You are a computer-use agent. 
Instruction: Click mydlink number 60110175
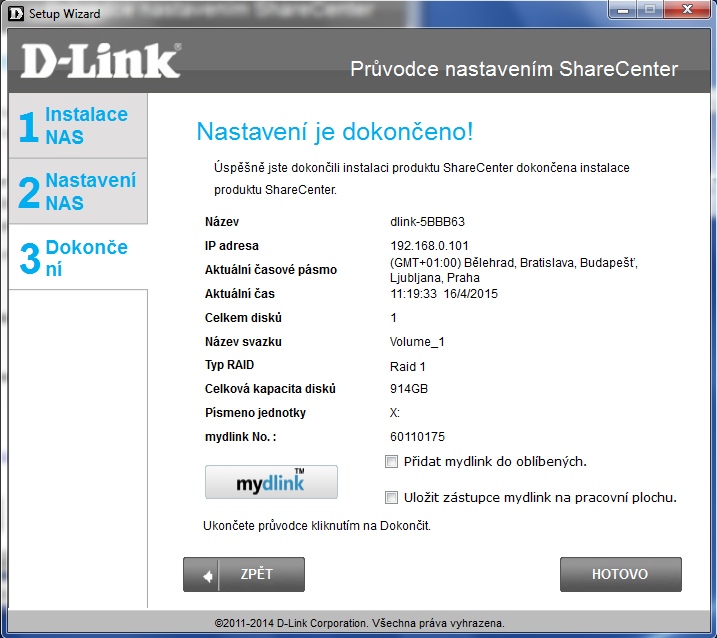coord(417,437)
